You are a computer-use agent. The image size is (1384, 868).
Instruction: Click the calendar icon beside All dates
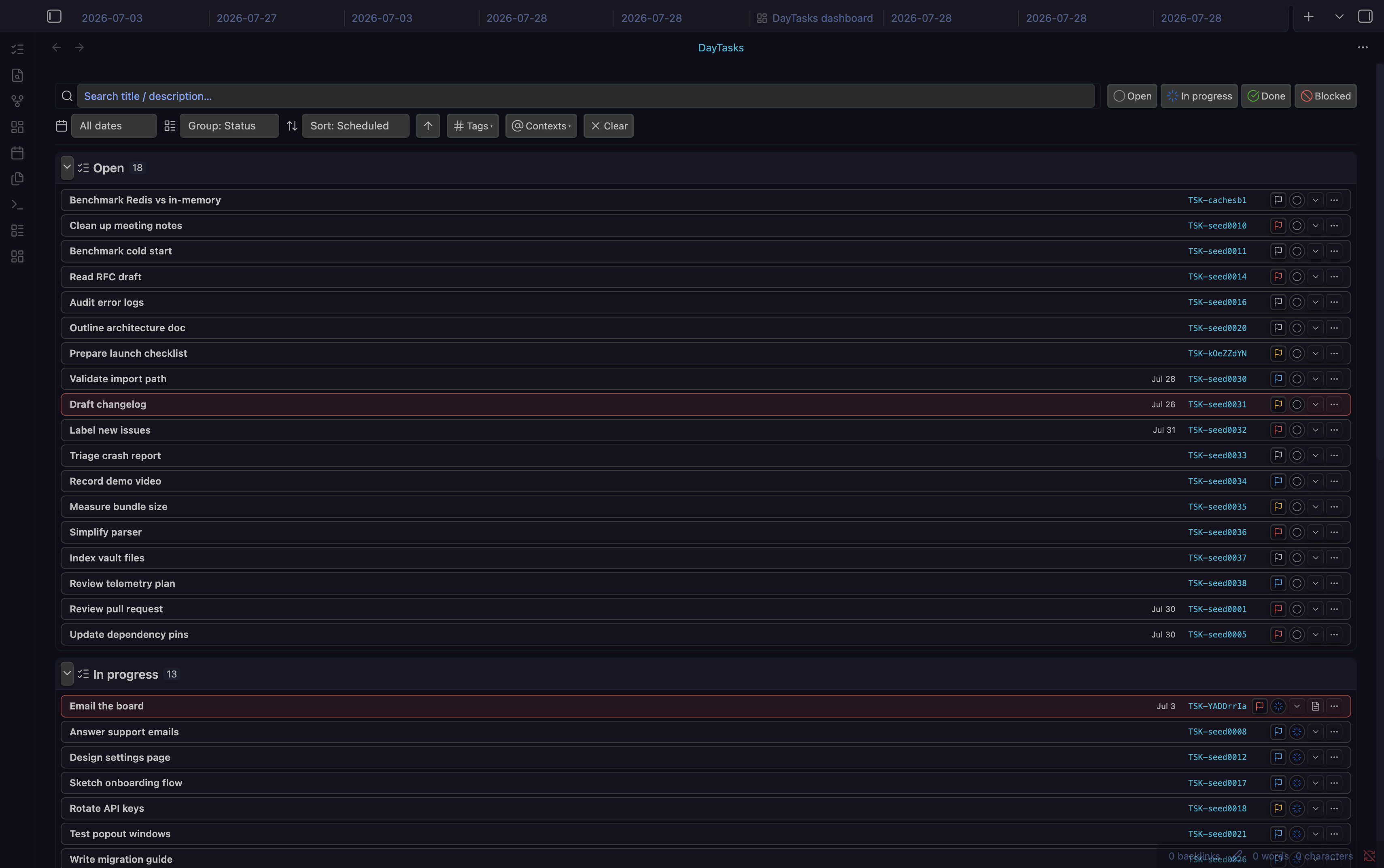(62, 126)
